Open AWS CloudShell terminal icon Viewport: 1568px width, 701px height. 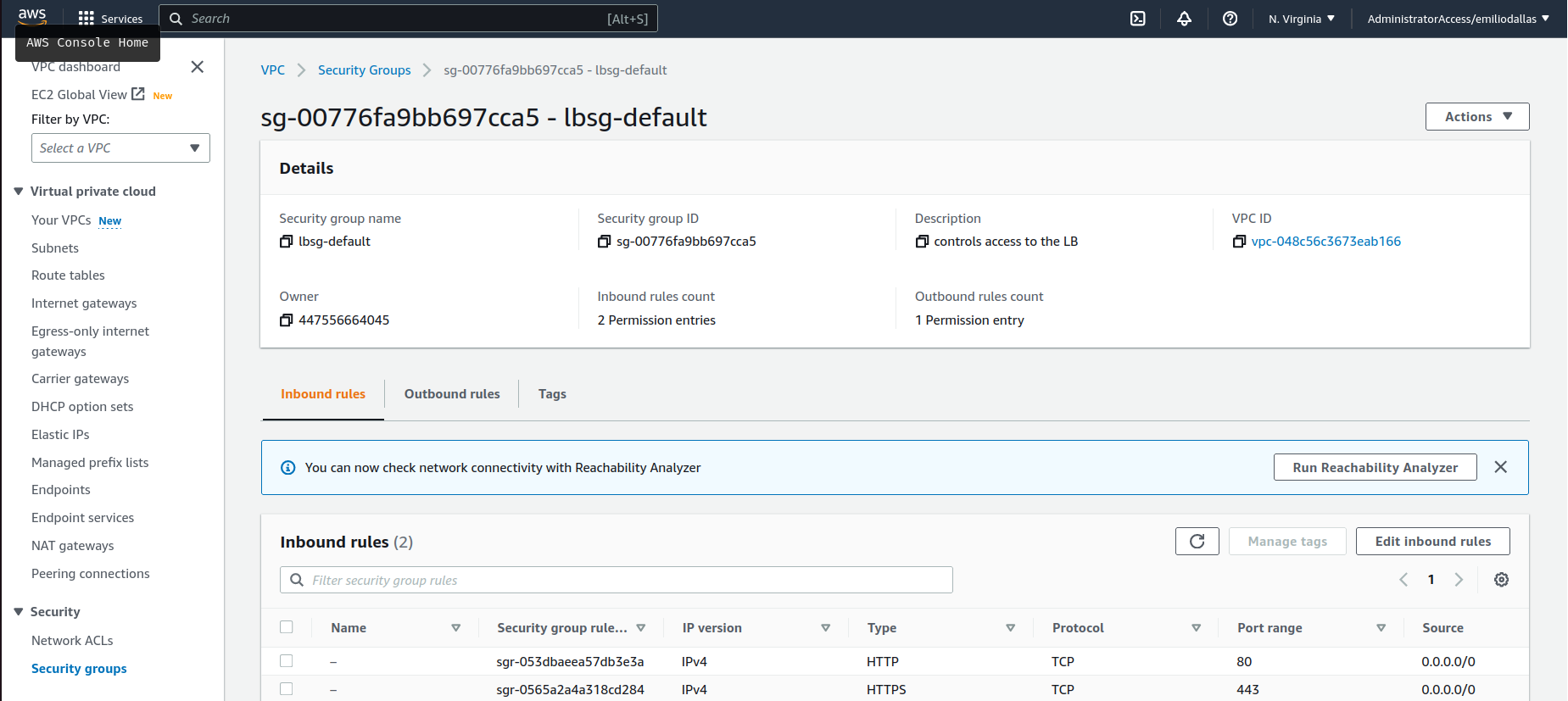[x=1137, y=19]
